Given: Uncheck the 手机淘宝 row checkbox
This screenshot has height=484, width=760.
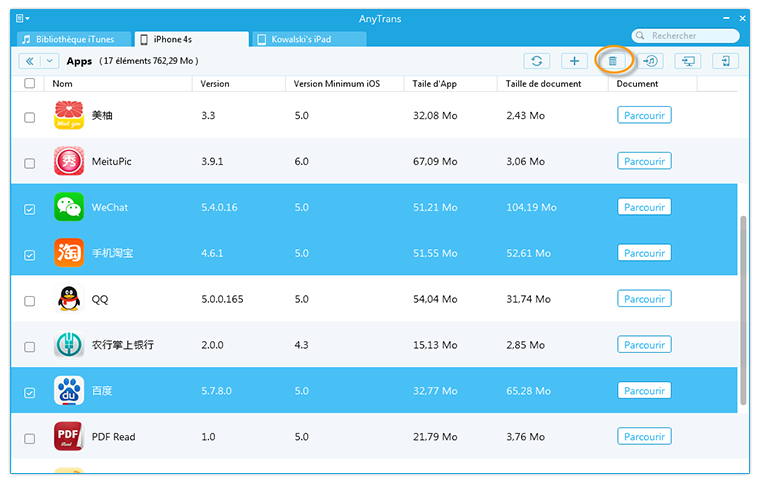Looking at the screenshot, I should pyautogui.click(x=30, y=255).
